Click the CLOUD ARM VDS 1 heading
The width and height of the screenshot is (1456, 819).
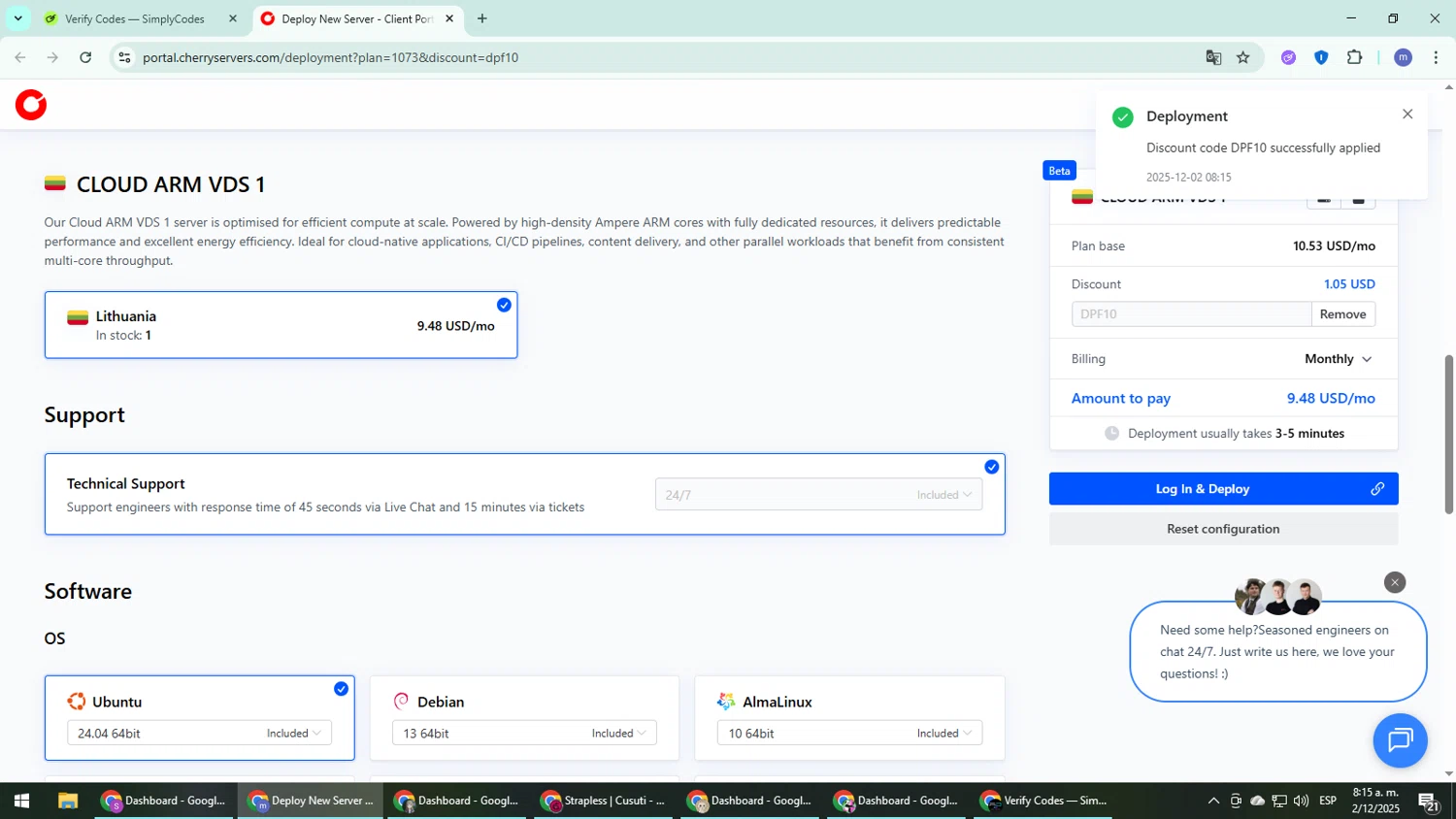(x=171, y=184)
